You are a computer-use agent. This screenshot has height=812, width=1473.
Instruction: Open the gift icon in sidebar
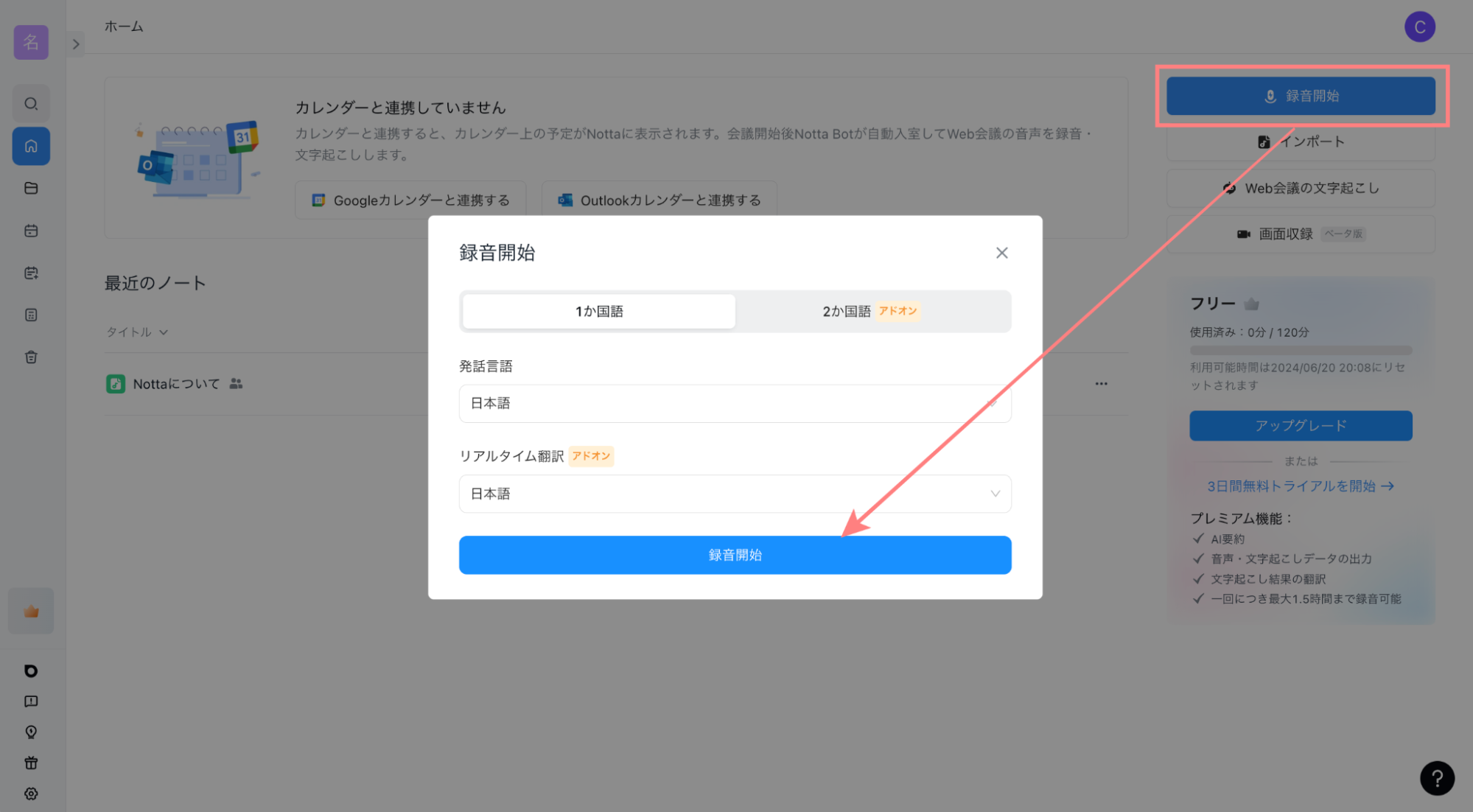(31, 763)
